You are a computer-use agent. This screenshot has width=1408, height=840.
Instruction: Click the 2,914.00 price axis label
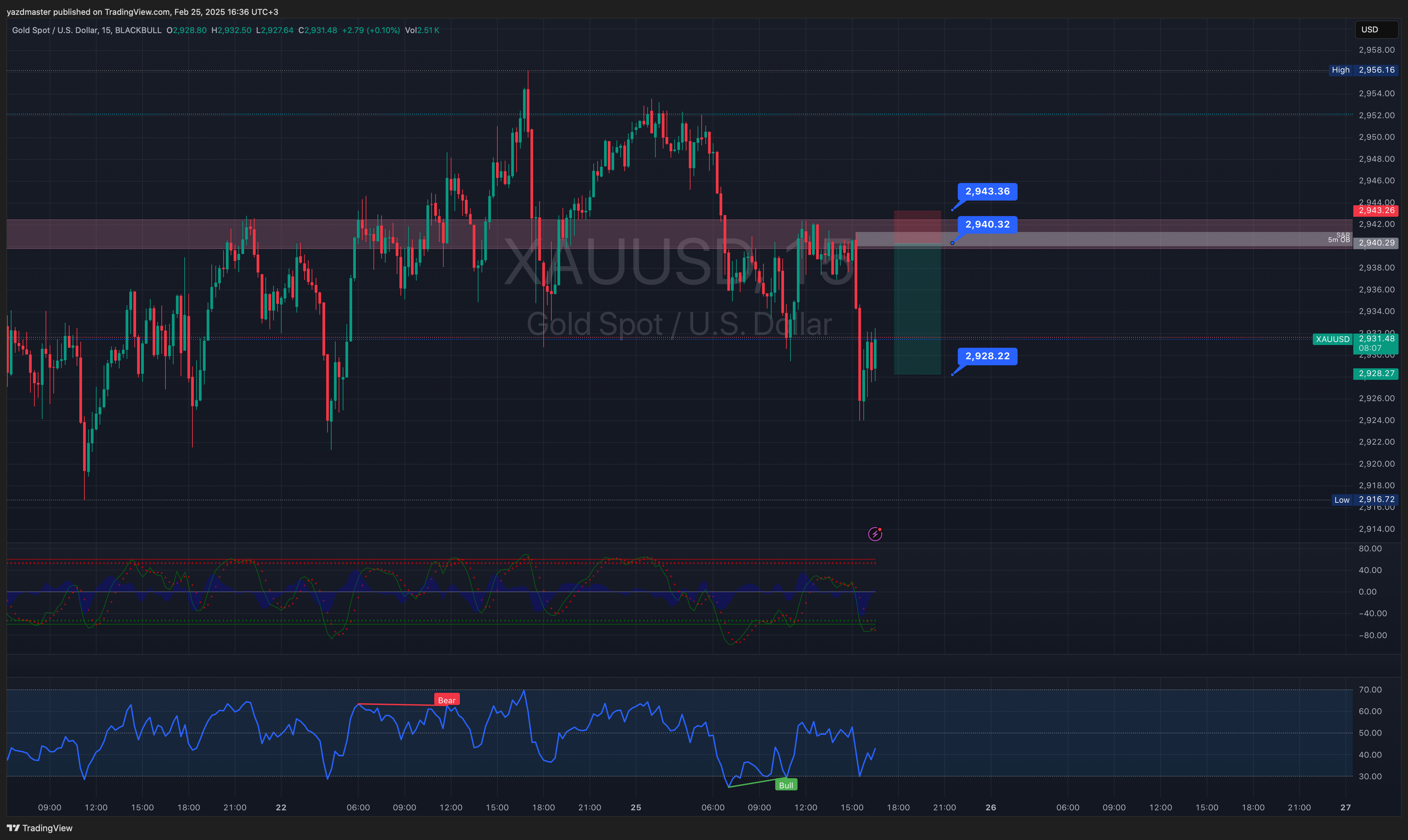[x=1377, y=529]
